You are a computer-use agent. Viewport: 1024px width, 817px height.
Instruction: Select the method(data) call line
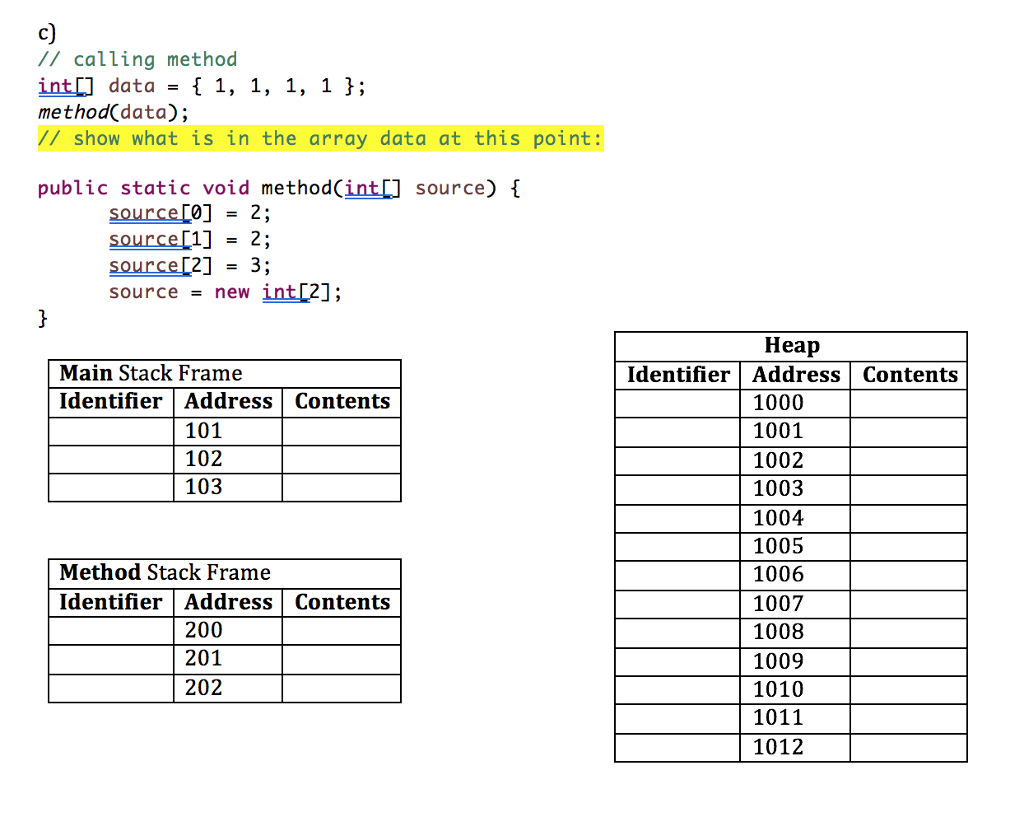(x=105, y=112)
